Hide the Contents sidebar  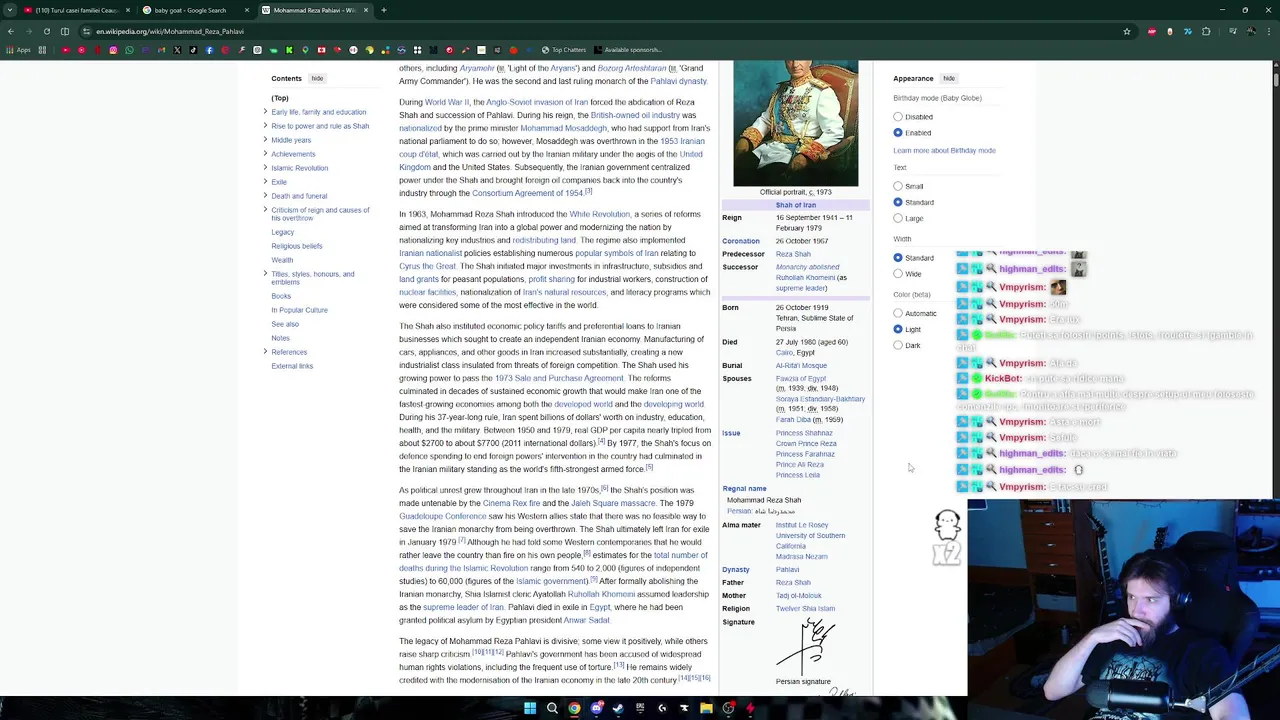click(317, 78)
